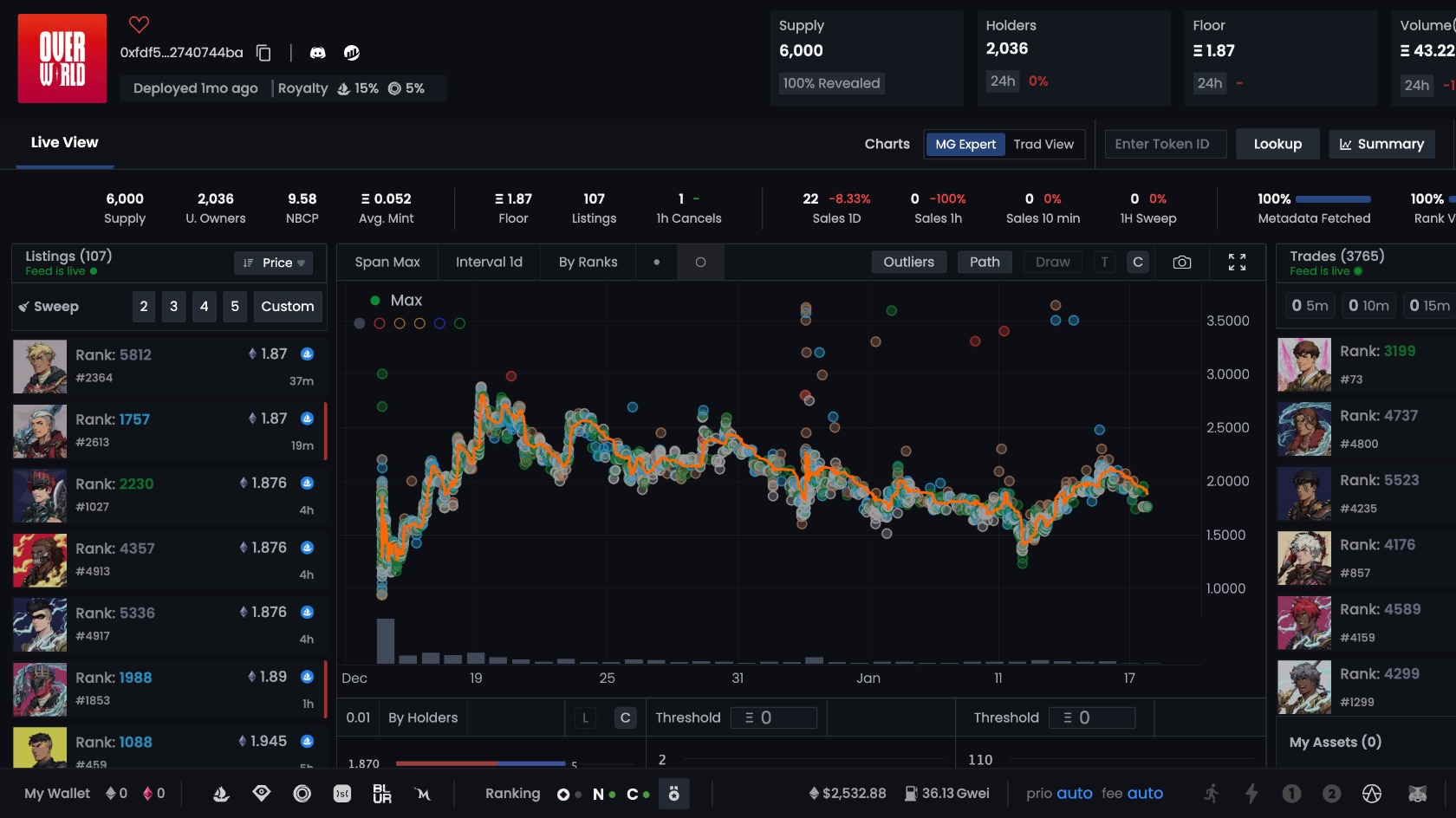Viewport: 1456px width, 818px height.
Task: Open the OpenSea sailboat marketplace icon
Action: (221, 794)
